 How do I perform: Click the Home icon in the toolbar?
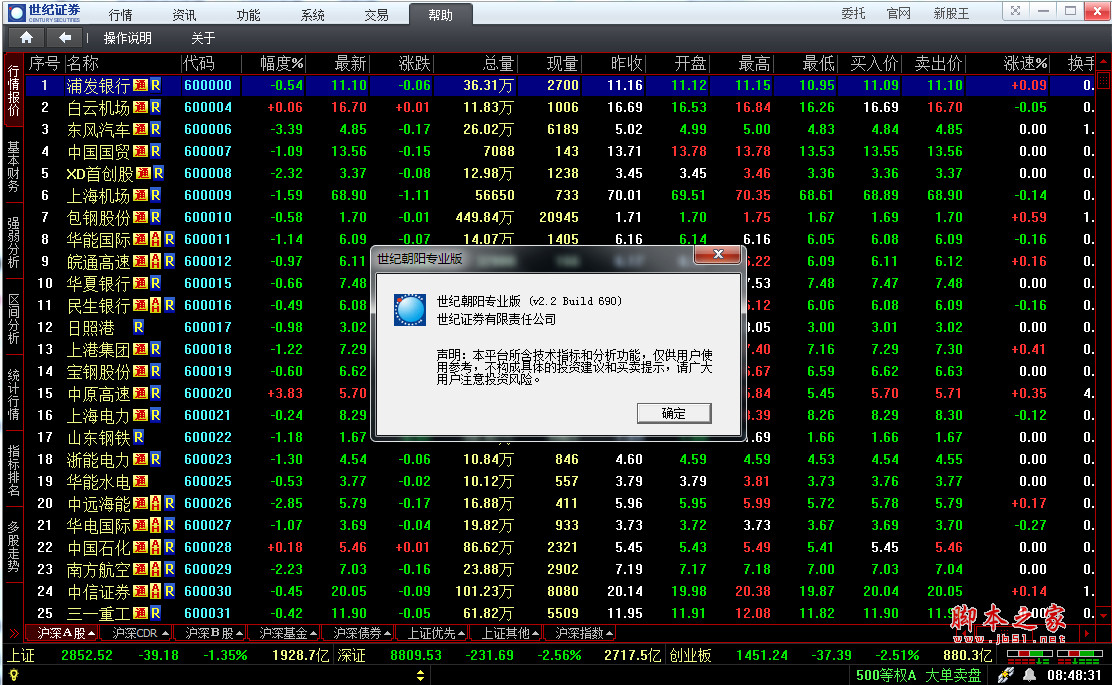tap(26, 38)
